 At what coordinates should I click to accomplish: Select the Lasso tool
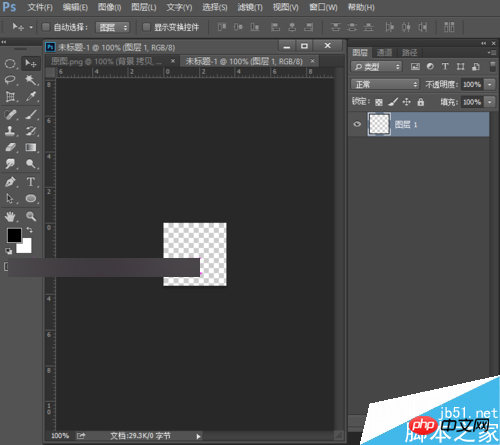[10, 80]
